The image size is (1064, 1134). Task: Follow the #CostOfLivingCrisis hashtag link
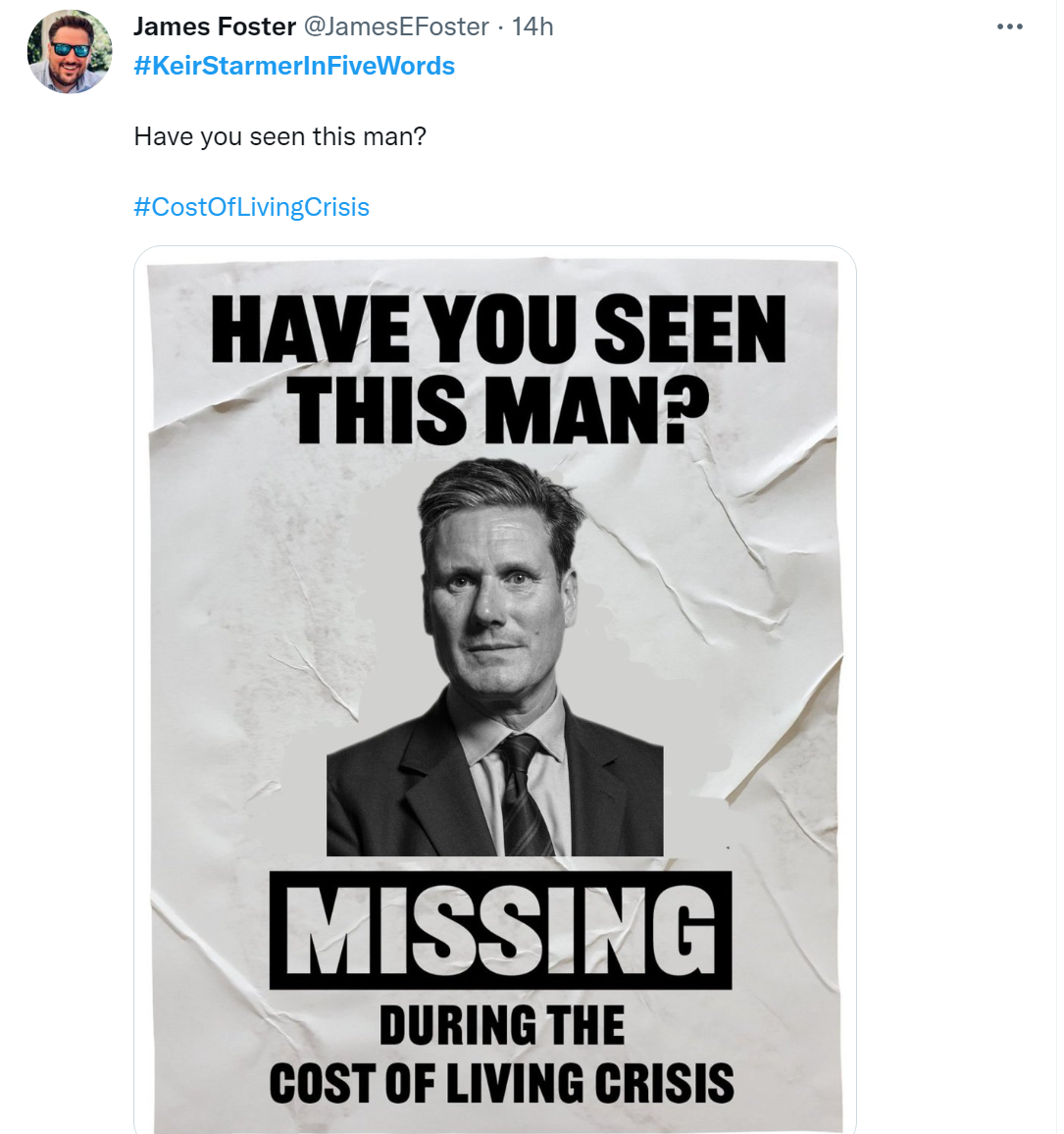(x=252, y=207)
